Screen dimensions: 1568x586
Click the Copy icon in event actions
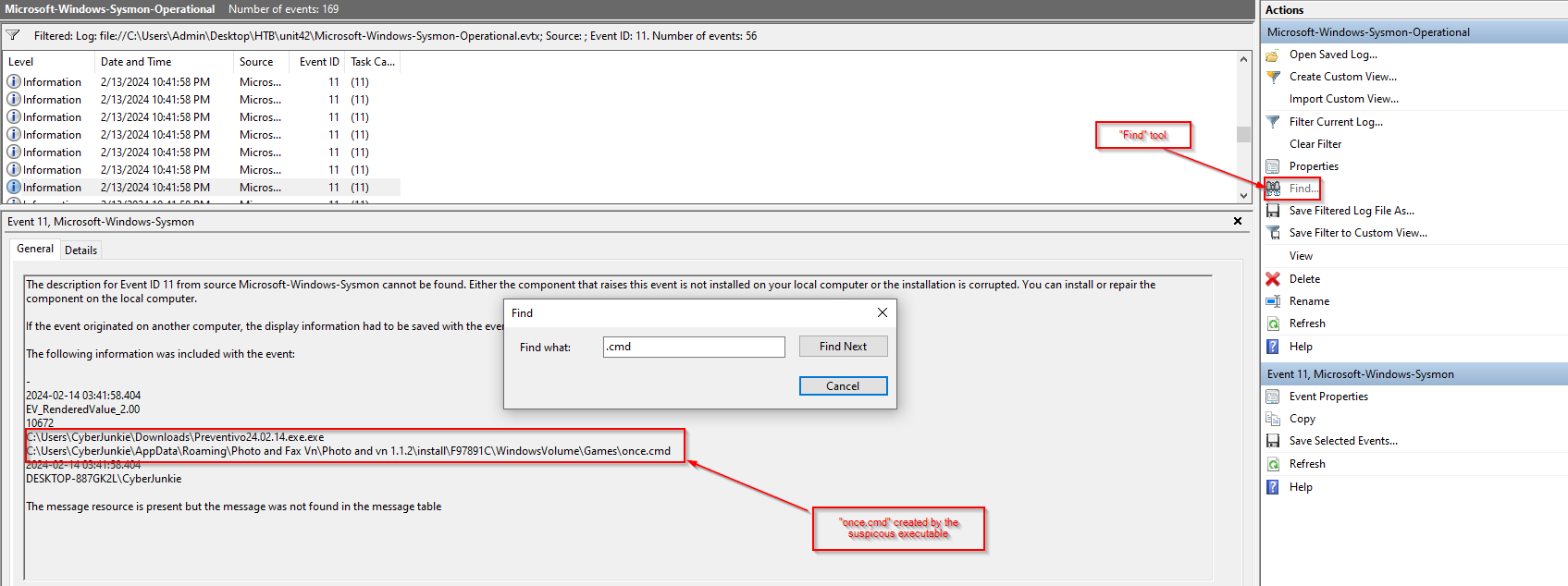(x=1273, y=419)
